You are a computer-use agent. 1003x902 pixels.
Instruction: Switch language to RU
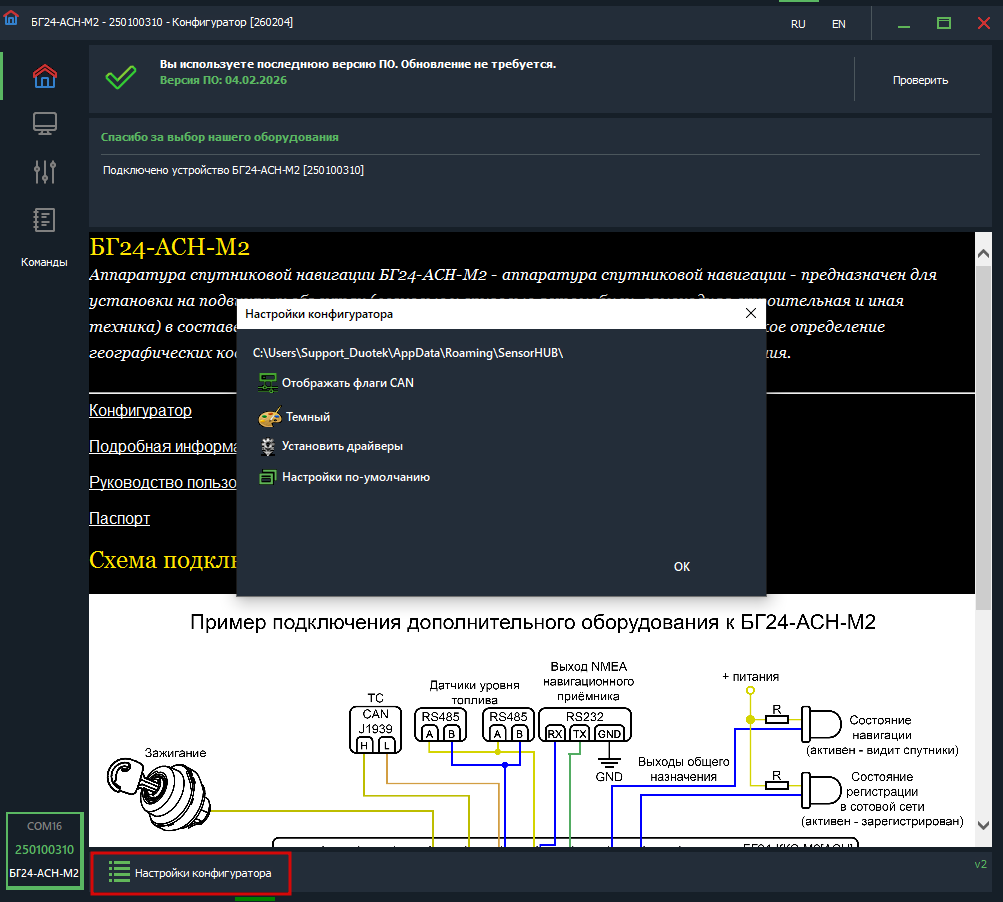(x=798, y=24)
